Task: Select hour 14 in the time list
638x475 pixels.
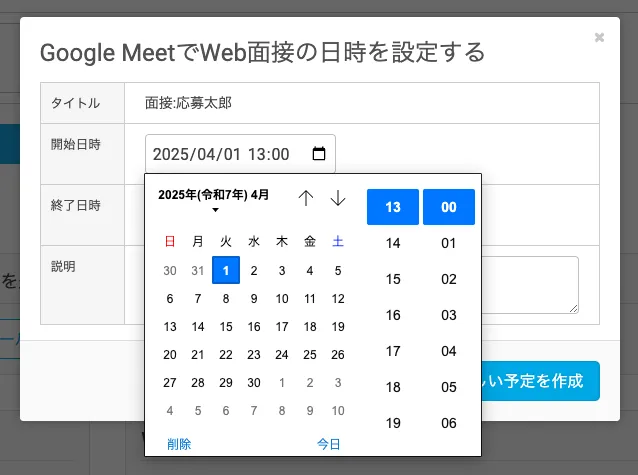Action: click(393, 243)
